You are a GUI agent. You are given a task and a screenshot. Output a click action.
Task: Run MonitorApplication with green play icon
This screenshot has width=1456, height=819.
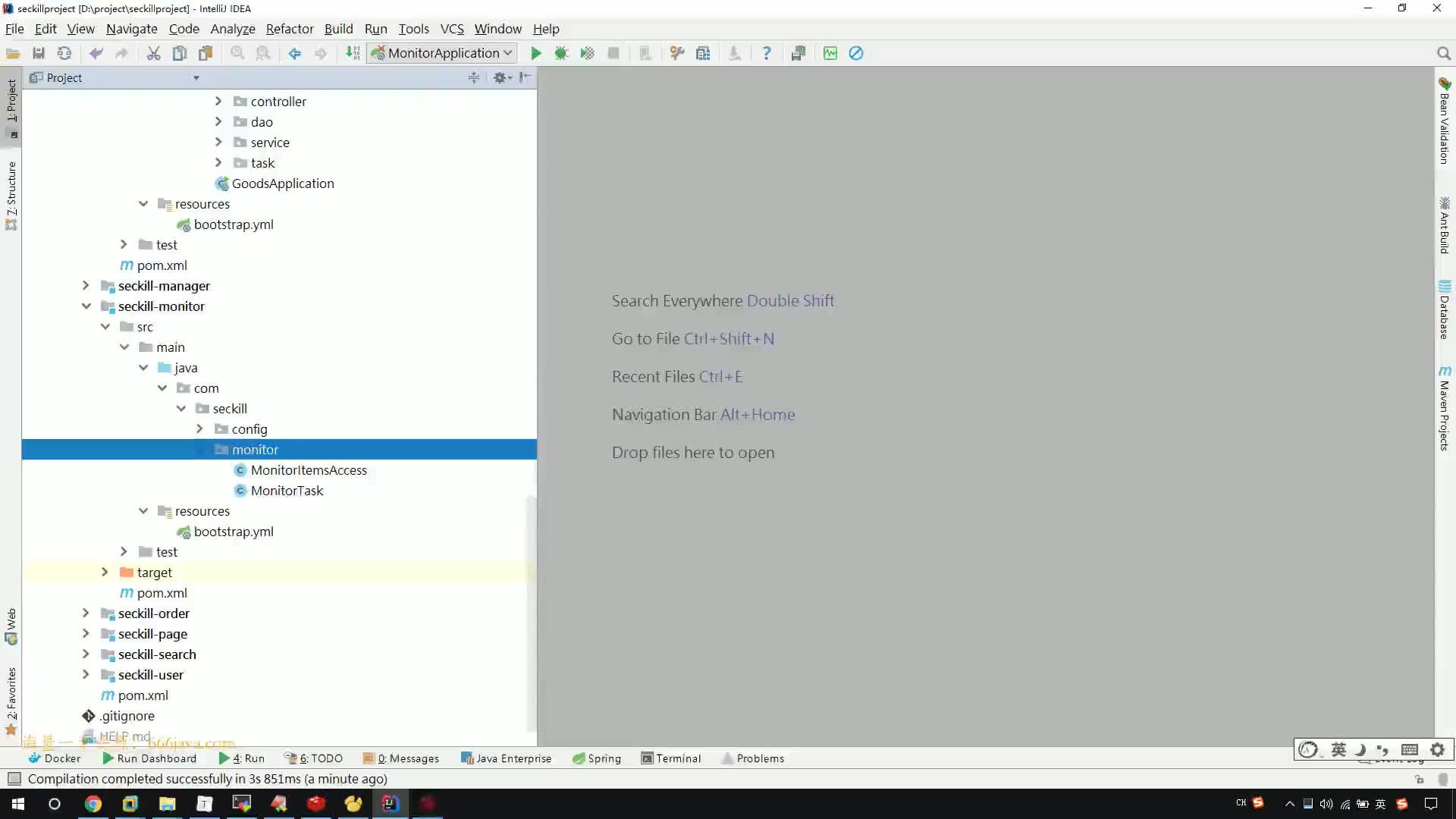536,53
